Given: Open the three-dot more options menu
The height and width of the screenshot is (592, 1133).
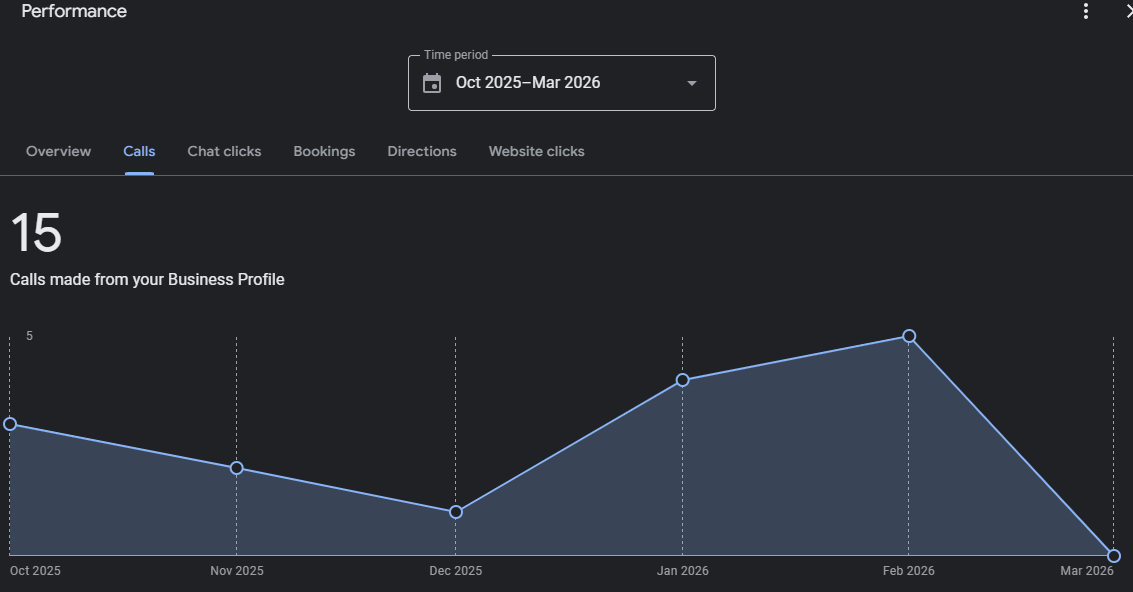Looking at the screenshot, I should click(x=1086, y=11).
